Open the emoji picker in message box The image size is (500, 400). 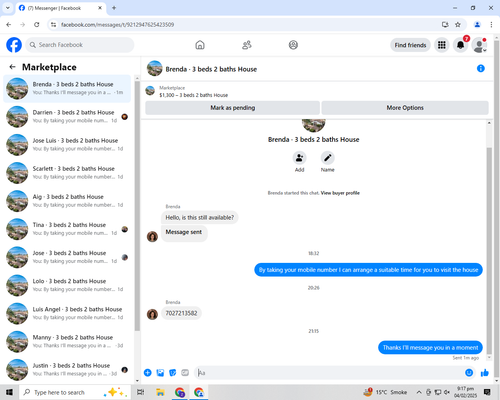pyautogui.click(x=469, y=373)
